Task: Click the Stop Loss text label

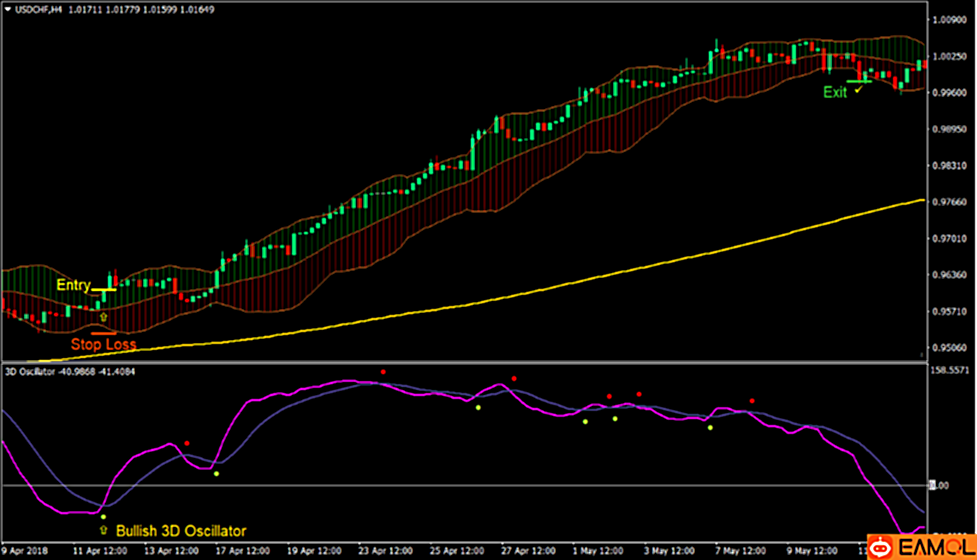Action: point(103,345)
